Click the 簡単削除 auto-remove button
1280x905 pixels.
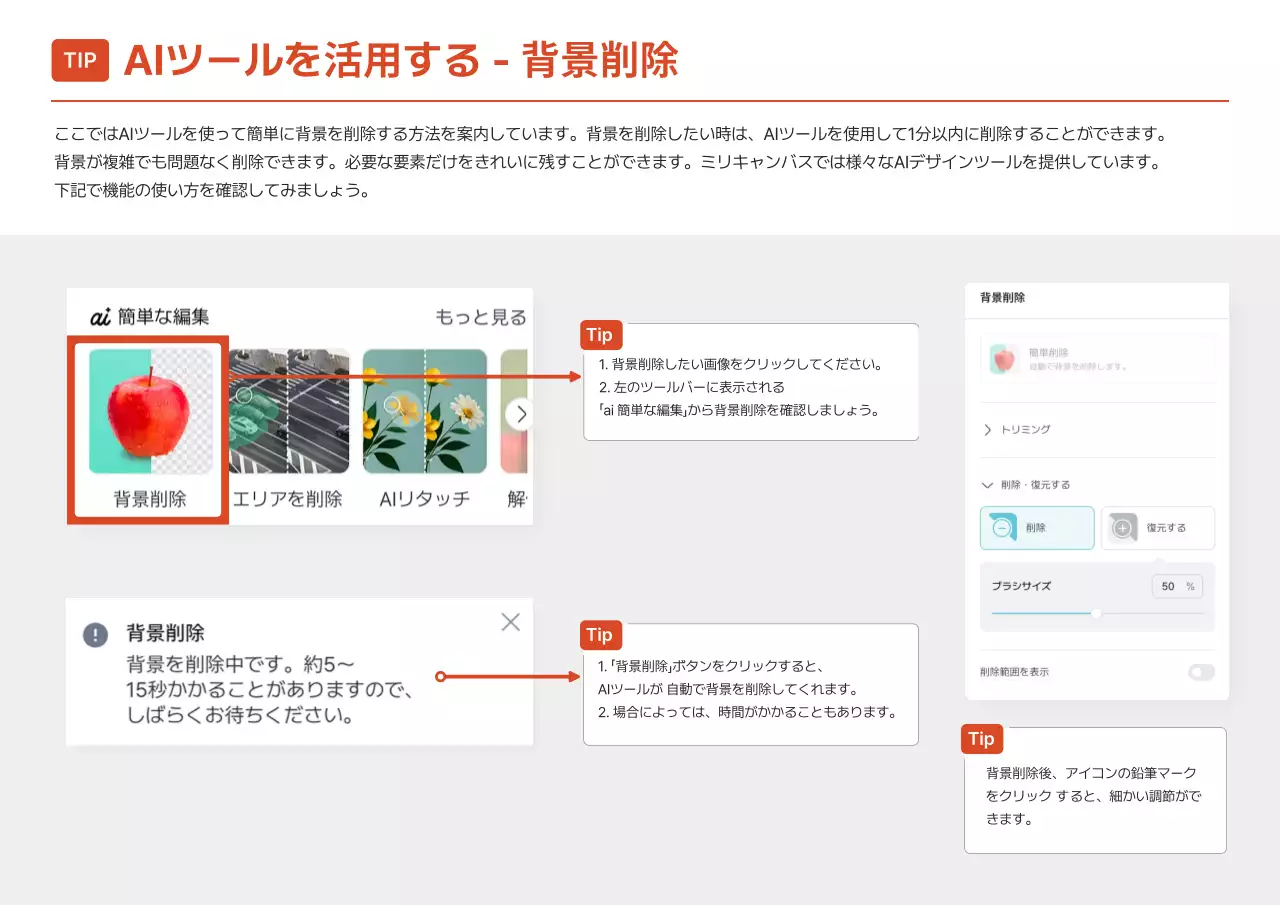click(1097, 359)
